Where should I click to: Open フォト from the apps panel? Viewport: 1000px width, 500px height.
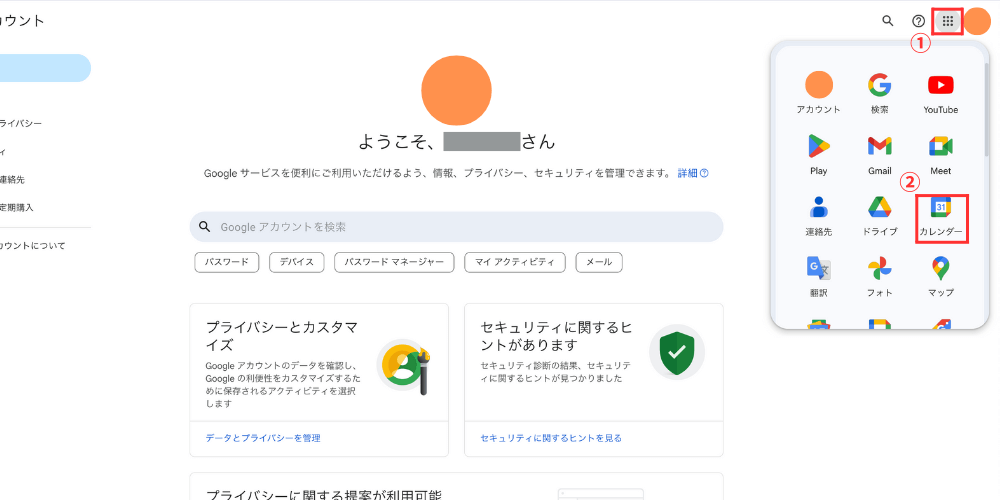879,276
